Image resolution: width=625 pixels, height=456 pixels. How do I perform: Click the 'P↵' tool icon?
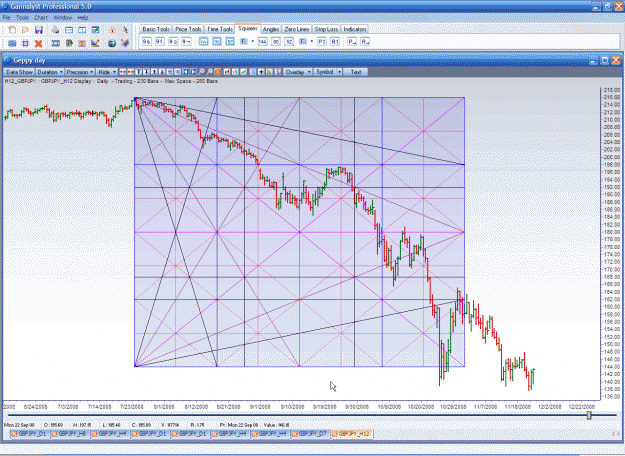pos(352,41)
